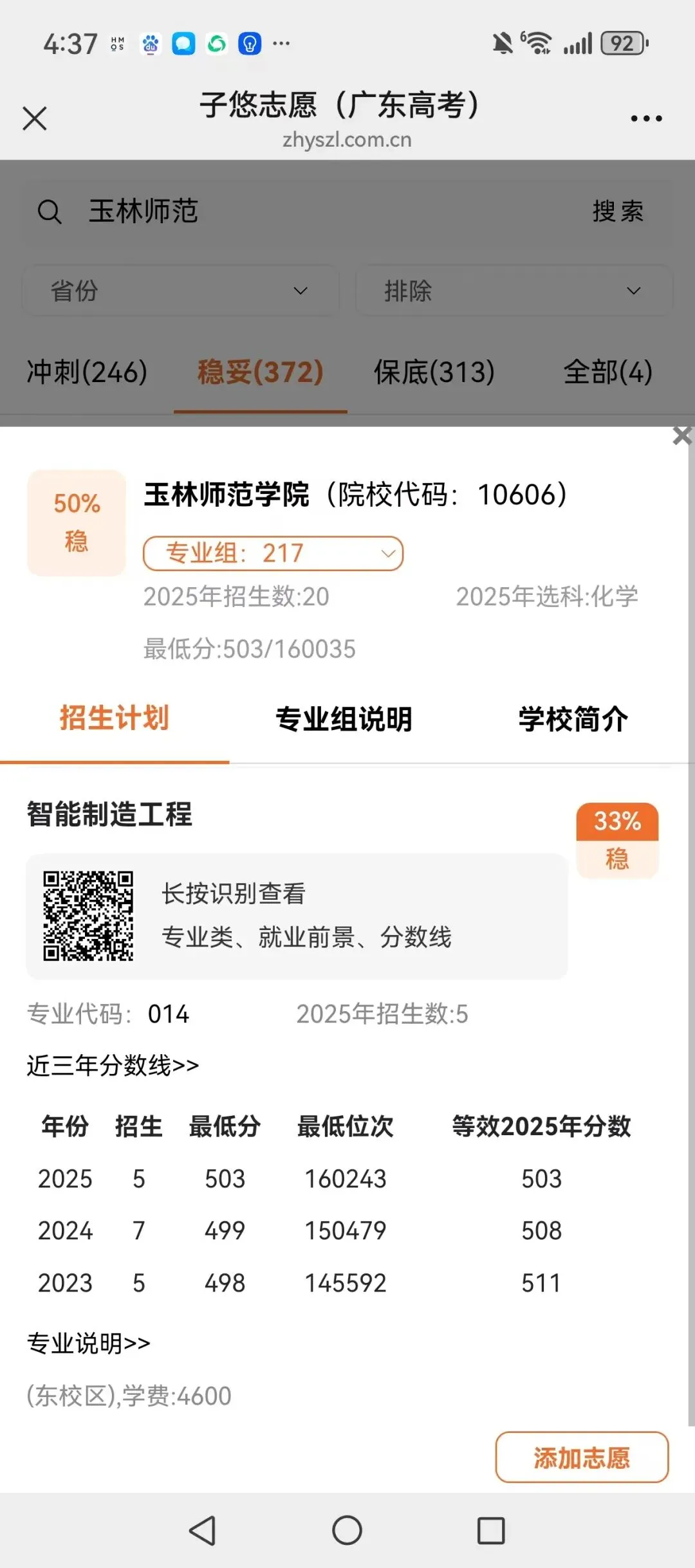This screenshot has width=695, height=1568.
Task: Tap the Android home circle icon
Action: click(x=347, y=1530)
